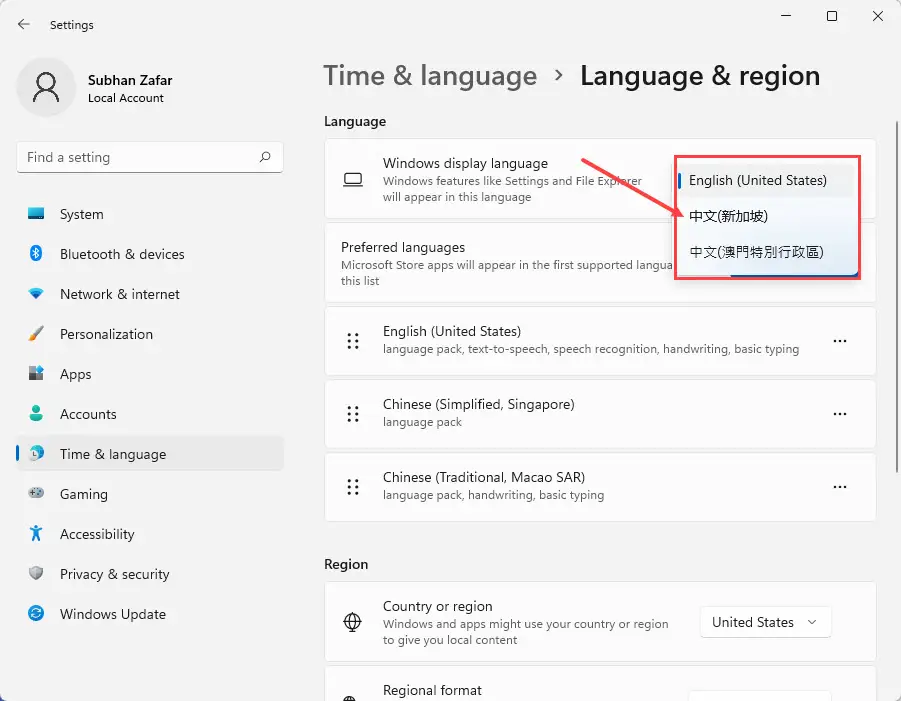Click the Regional format label
This screenshot has width=901, height=701.
[x=432, y=690]
